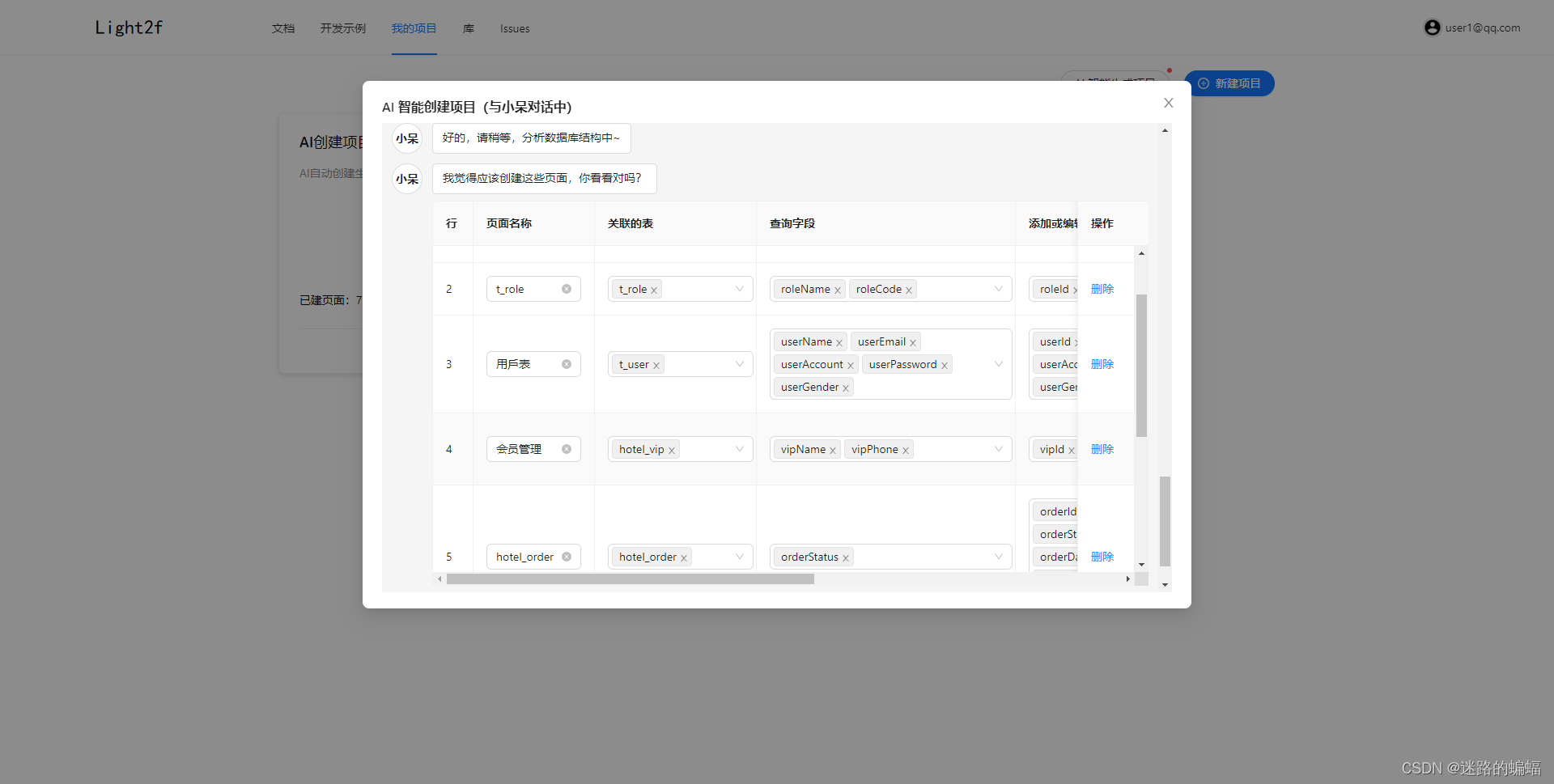This screenshot has width=1554, height=784.
Task: Click the chat panel scroll-down arrow
Action: coord(1165,584)
